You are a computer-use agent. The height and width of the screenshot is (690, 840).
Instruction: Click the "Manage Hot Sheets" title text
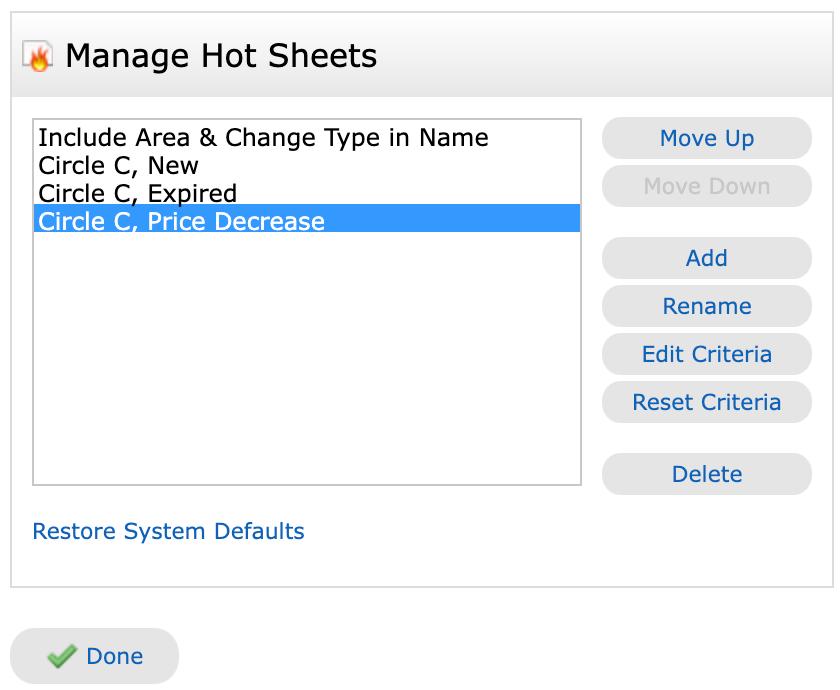pos(221,56)
